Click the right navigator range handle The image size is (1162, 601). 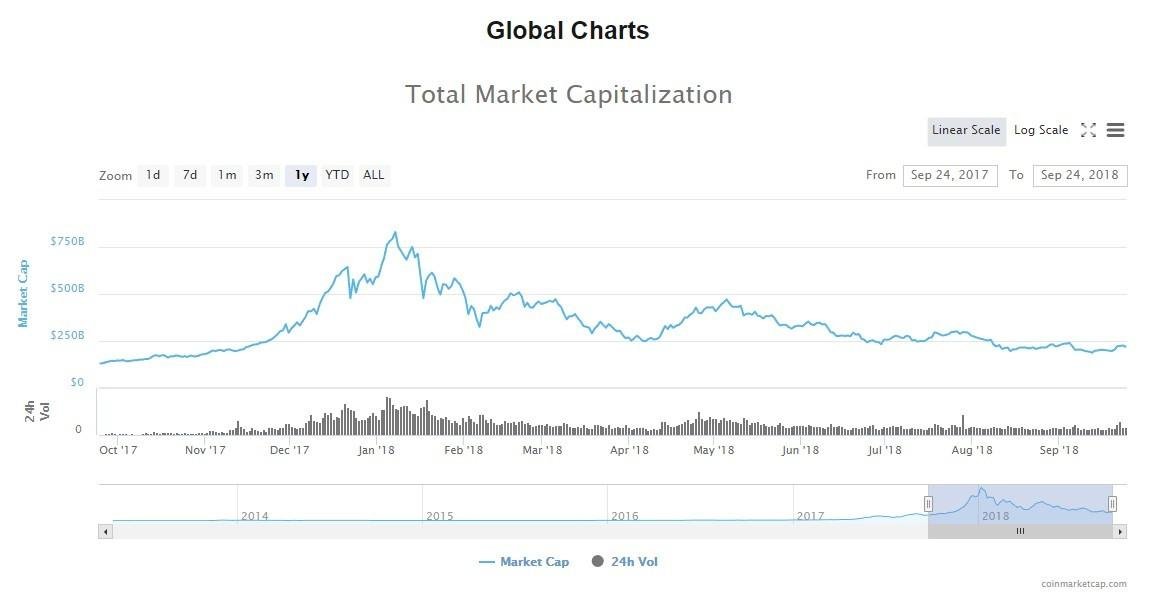pos(1112,504)
